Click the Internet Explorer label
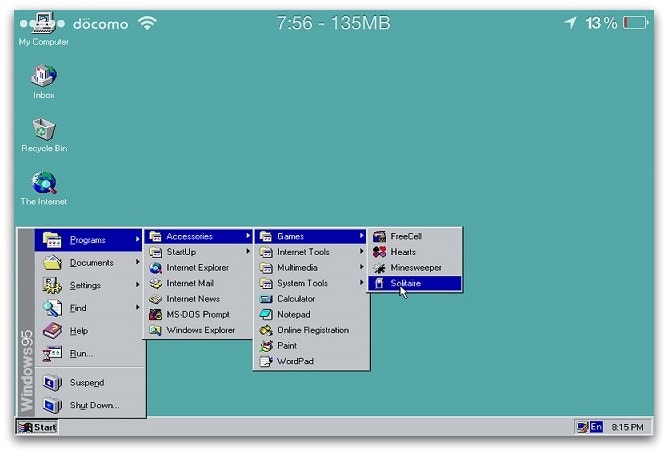 pos(197,267)
